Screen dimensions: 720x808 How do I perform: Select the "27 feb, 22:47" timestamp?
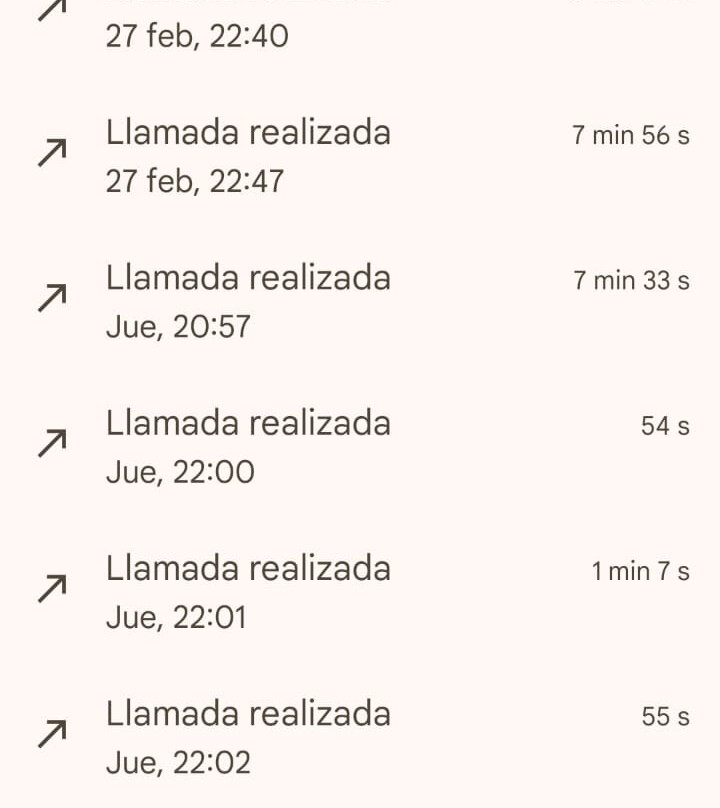click(x=195, y=182)
